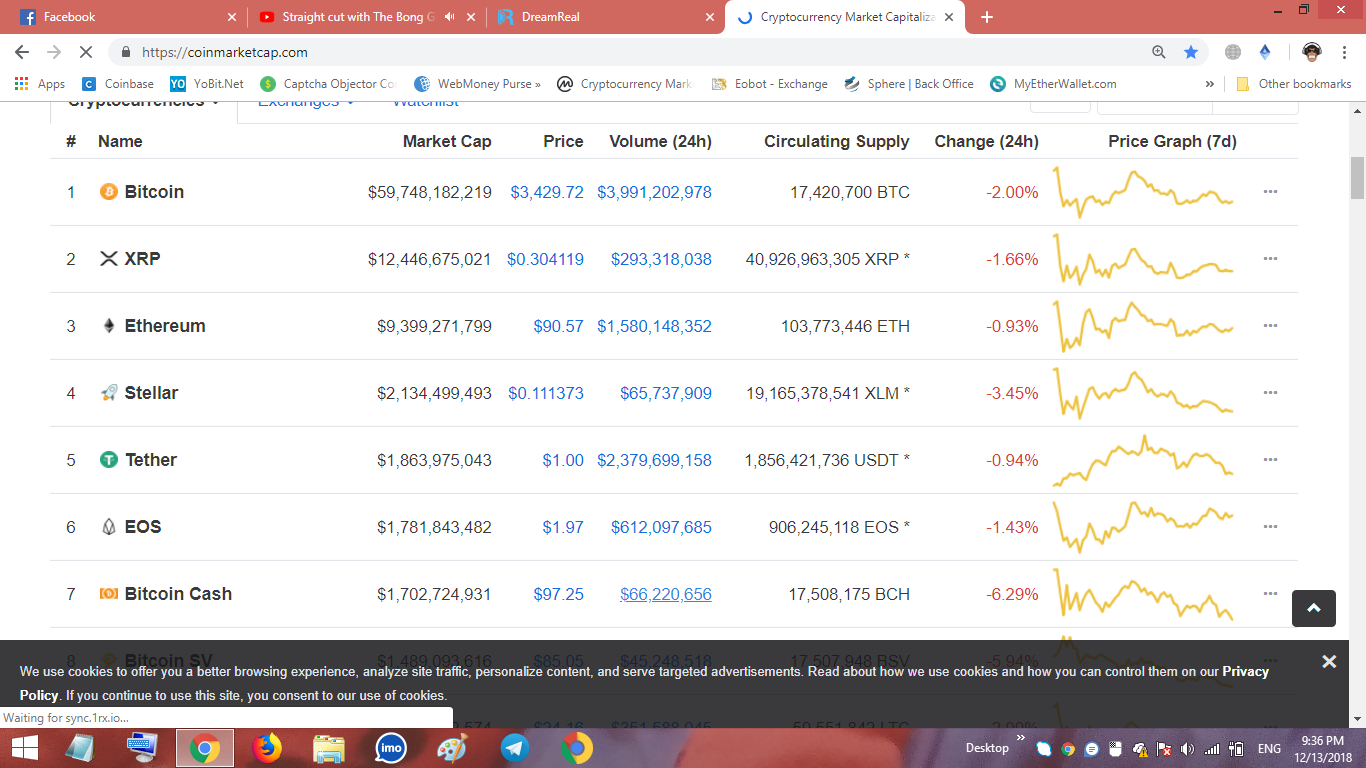Sort table by Market Cap header

[x=447, y=141]
